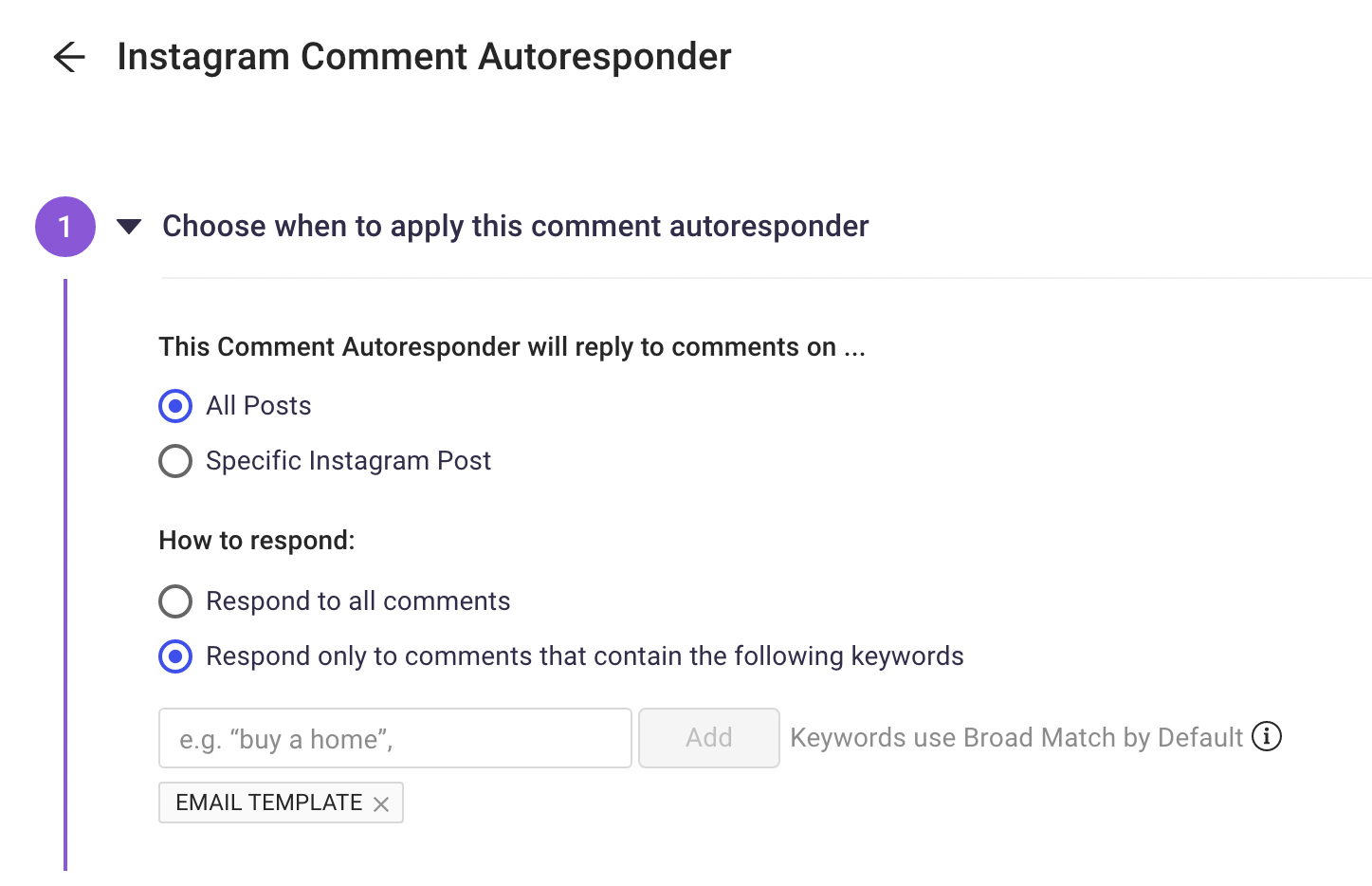The height and width of the screenshot is (886, 1372).
Task: Click the EMAIL TEMPLATE keyword tag
Action: pos(268,803)
